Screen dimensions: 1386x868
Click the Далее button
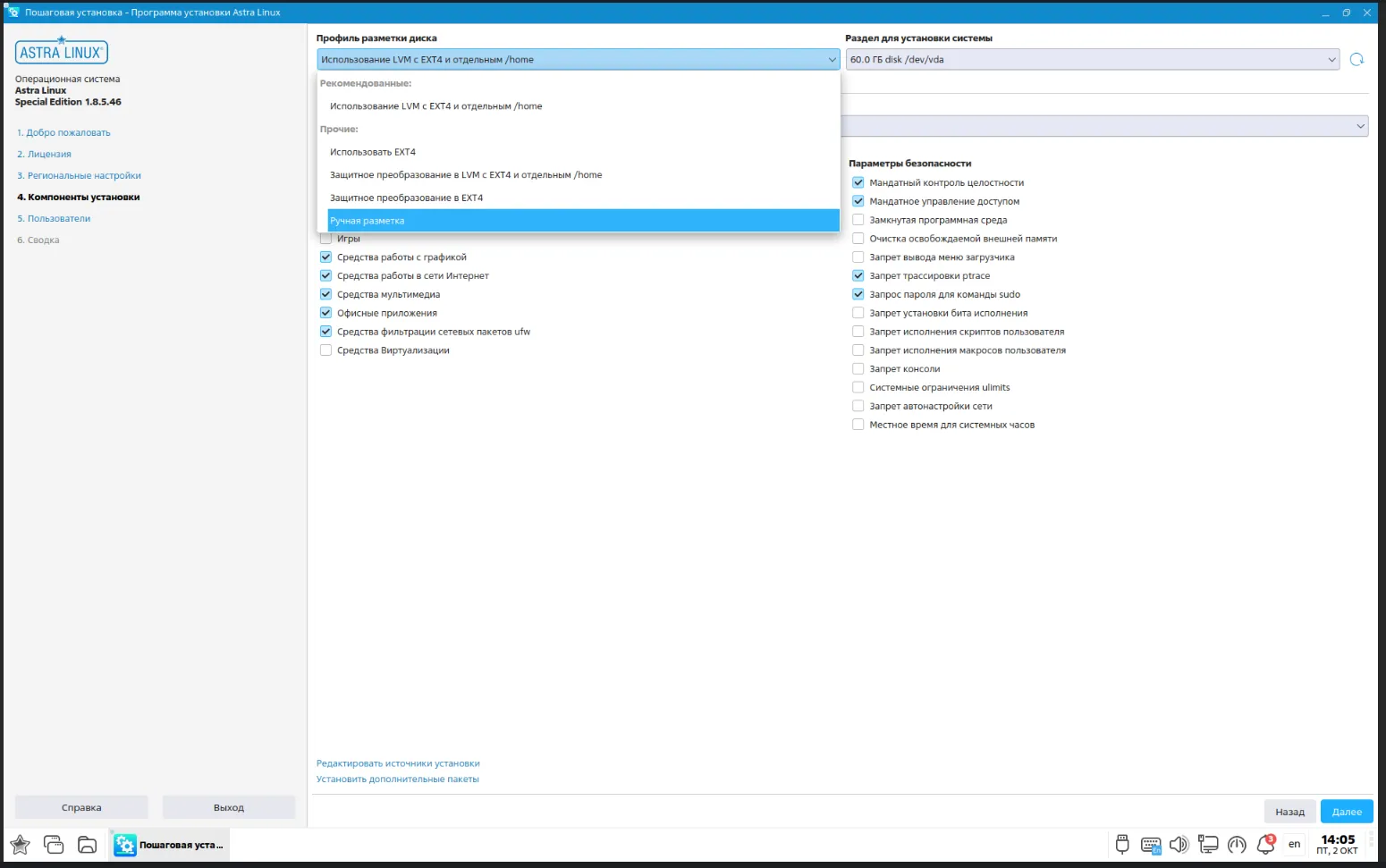click(x=1347, y=812)
